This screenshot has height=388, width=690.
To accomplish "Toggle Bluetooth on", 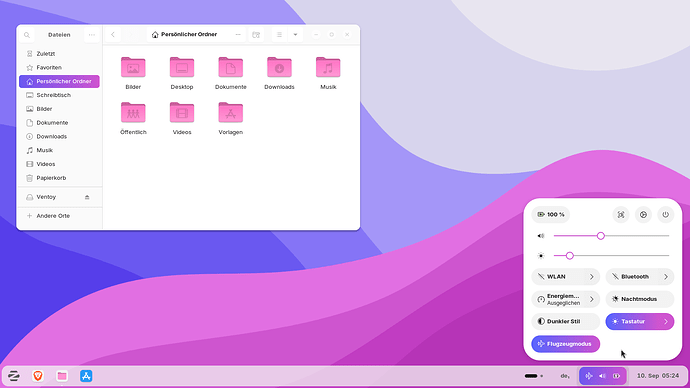I will (632, 277).
